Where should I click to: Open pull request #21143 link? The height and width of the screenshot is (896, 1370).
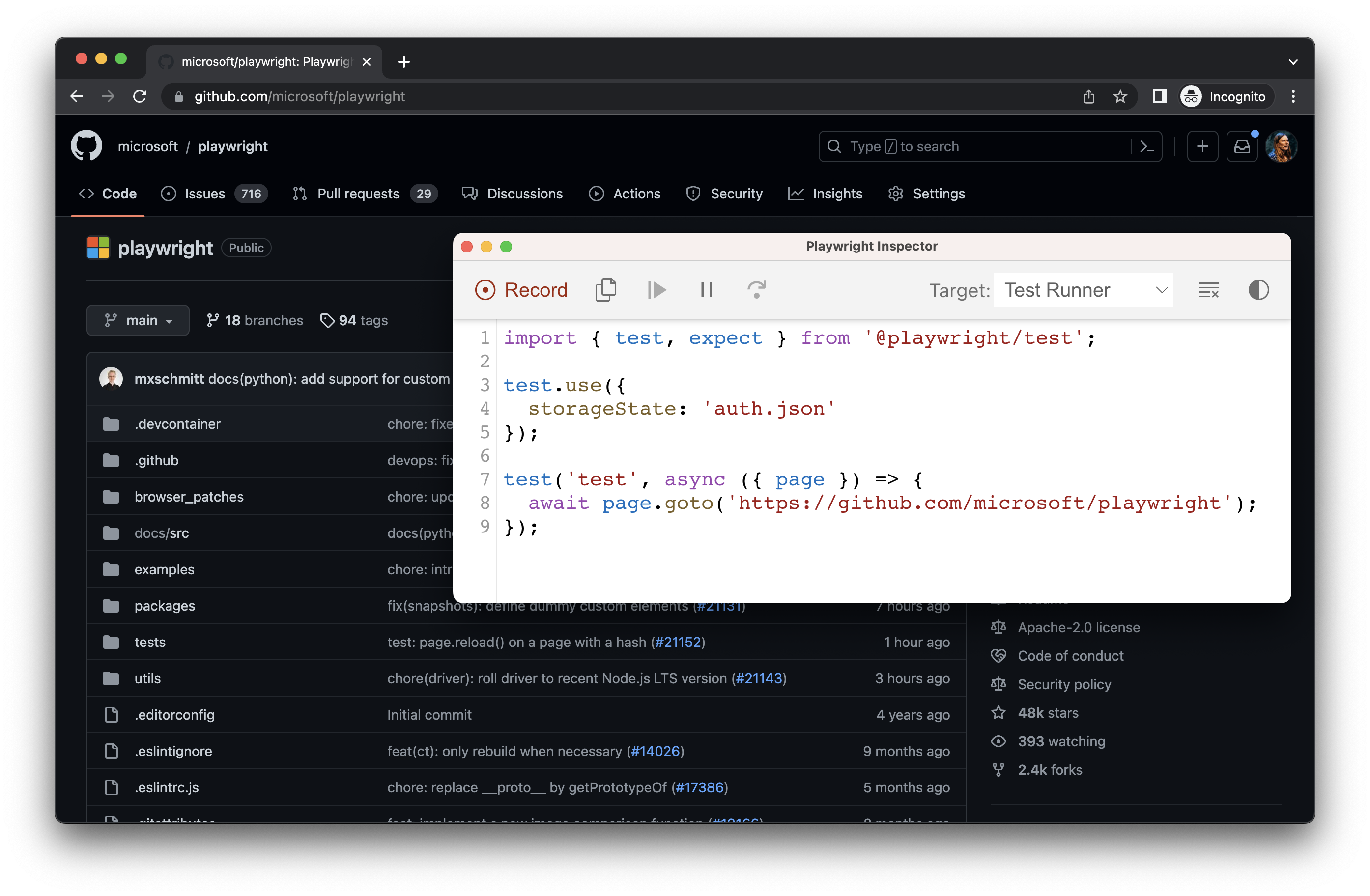coord(759,678)
